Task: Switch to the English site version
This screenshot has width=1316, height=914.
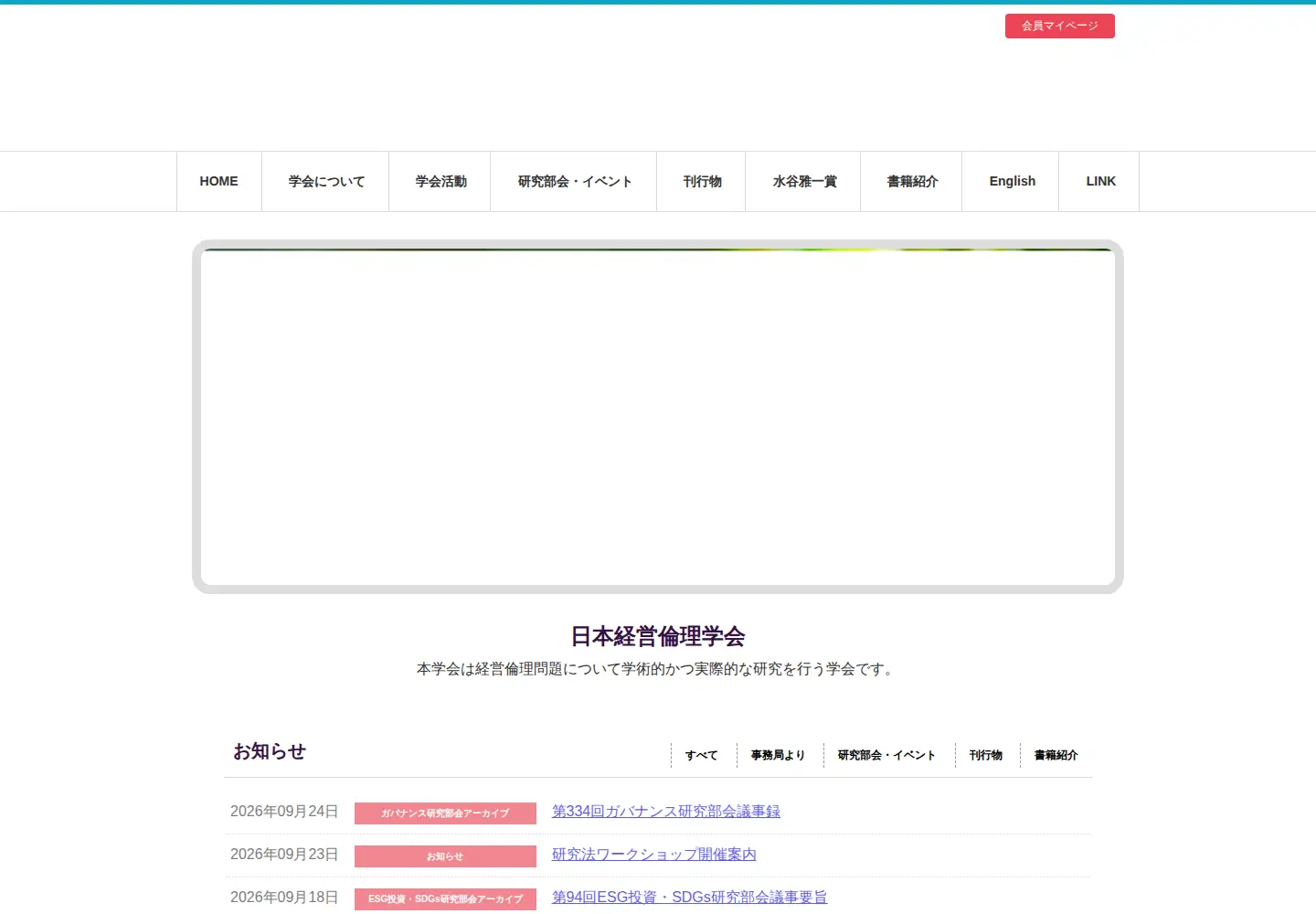Action: click(1012, 181)
